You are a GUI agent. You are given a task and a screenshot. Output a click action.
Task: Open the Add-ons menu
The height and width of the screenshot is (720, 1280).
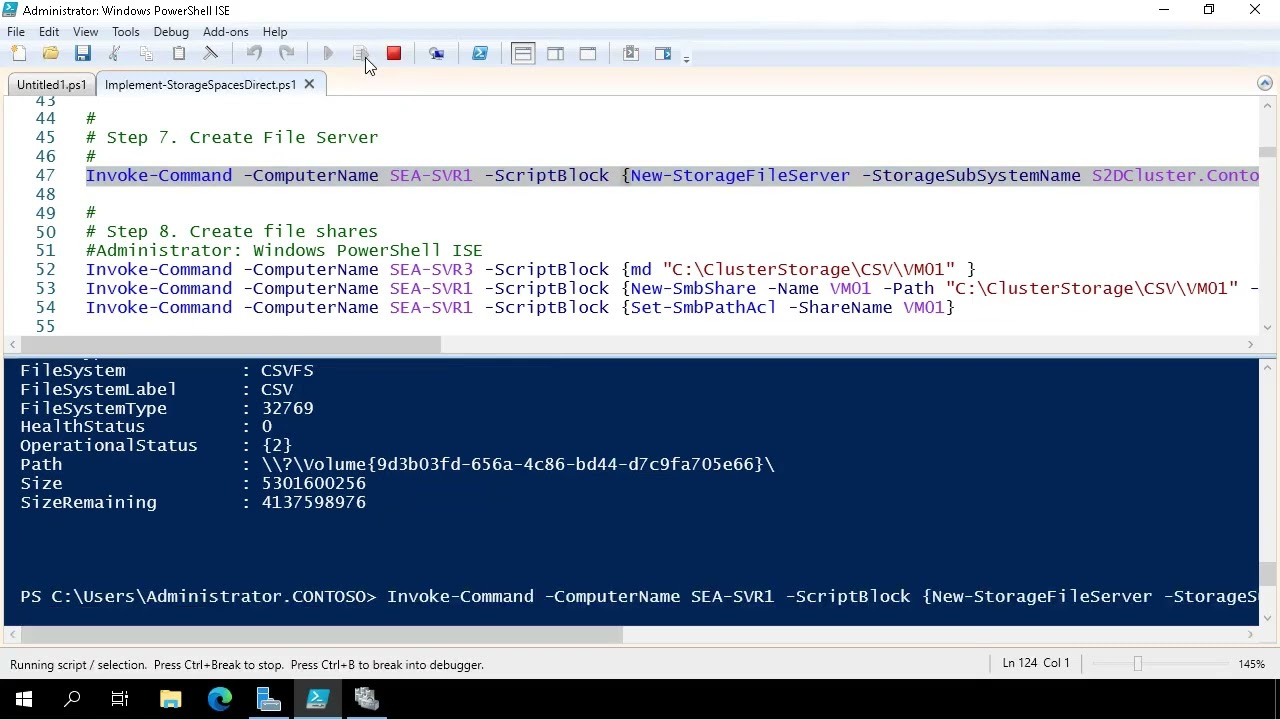(226, 32)
